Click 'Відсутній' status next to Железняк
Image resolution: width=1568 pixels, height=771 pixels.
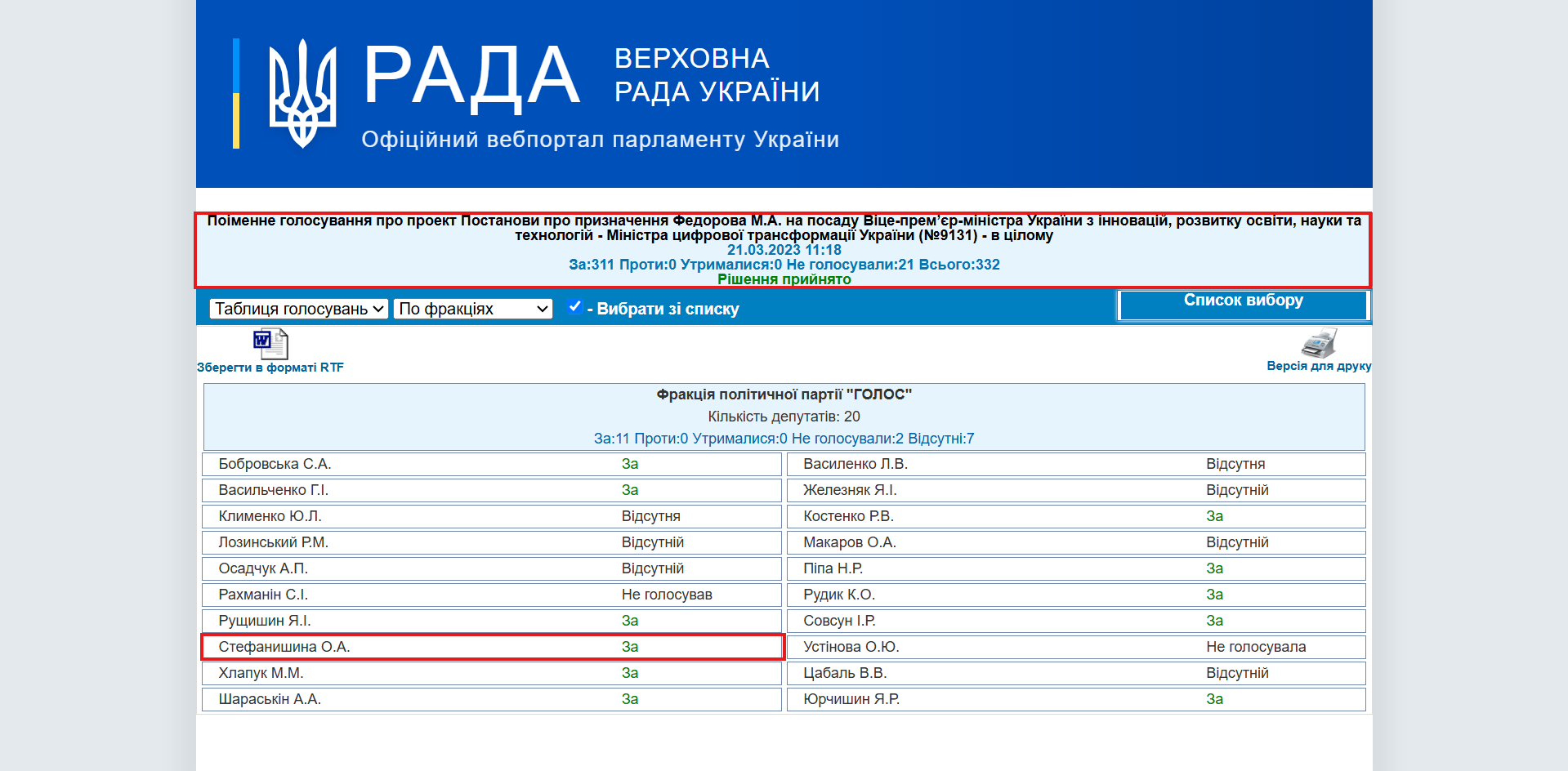[x=1237, y=490]
